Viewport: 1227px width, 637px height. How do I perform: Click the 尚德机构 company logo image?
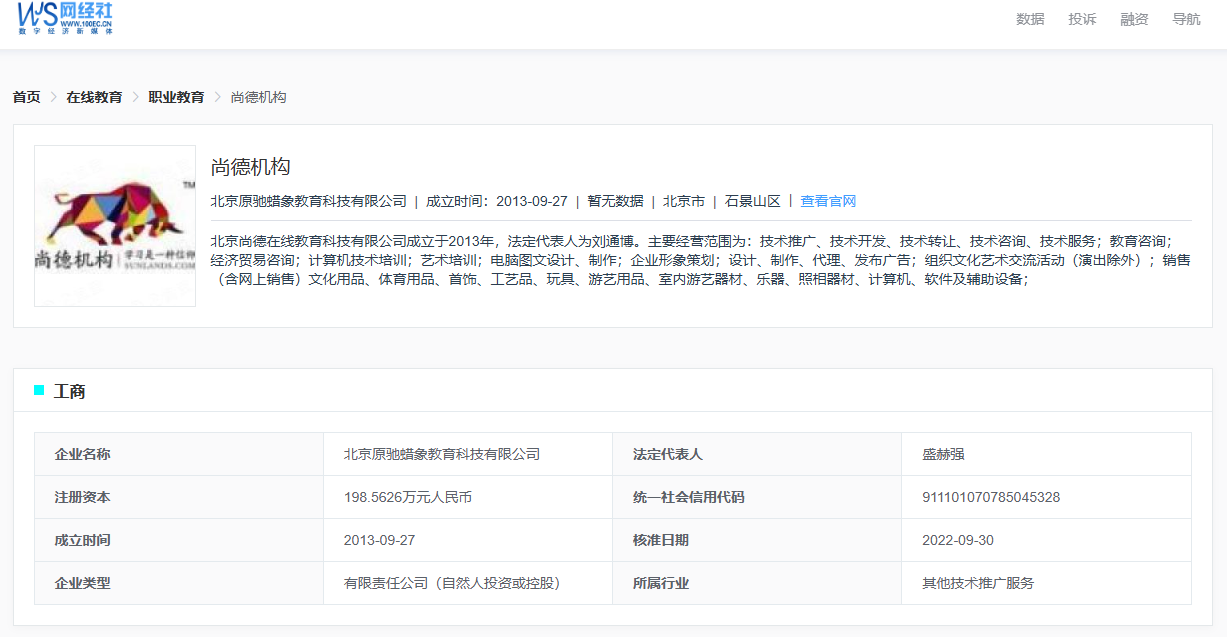115,226
